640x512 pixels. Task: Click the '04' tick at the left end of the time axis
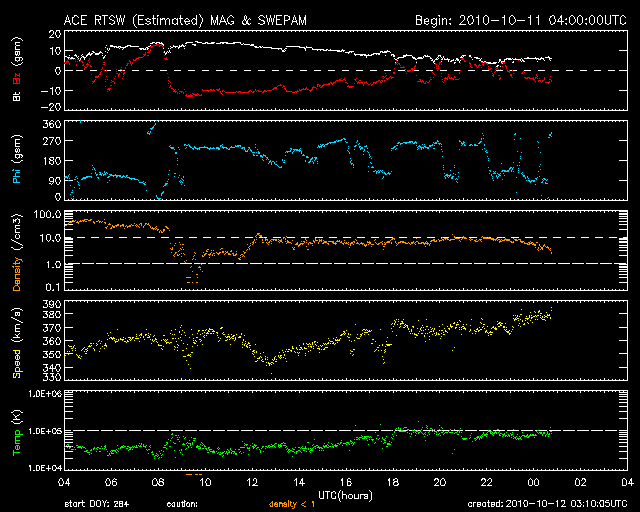coord(64,482)
